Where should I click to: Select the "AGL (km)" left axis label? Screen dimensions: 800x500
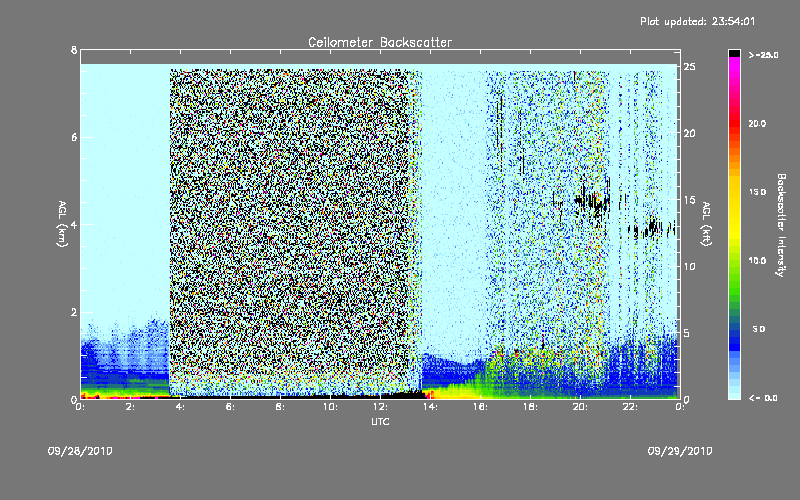62,224
